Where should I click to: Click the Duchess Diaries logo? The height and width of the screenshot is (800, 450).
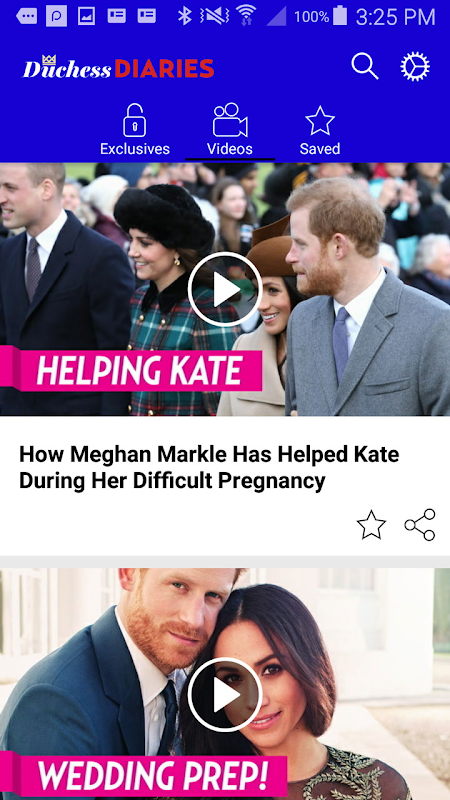(118, 67)
